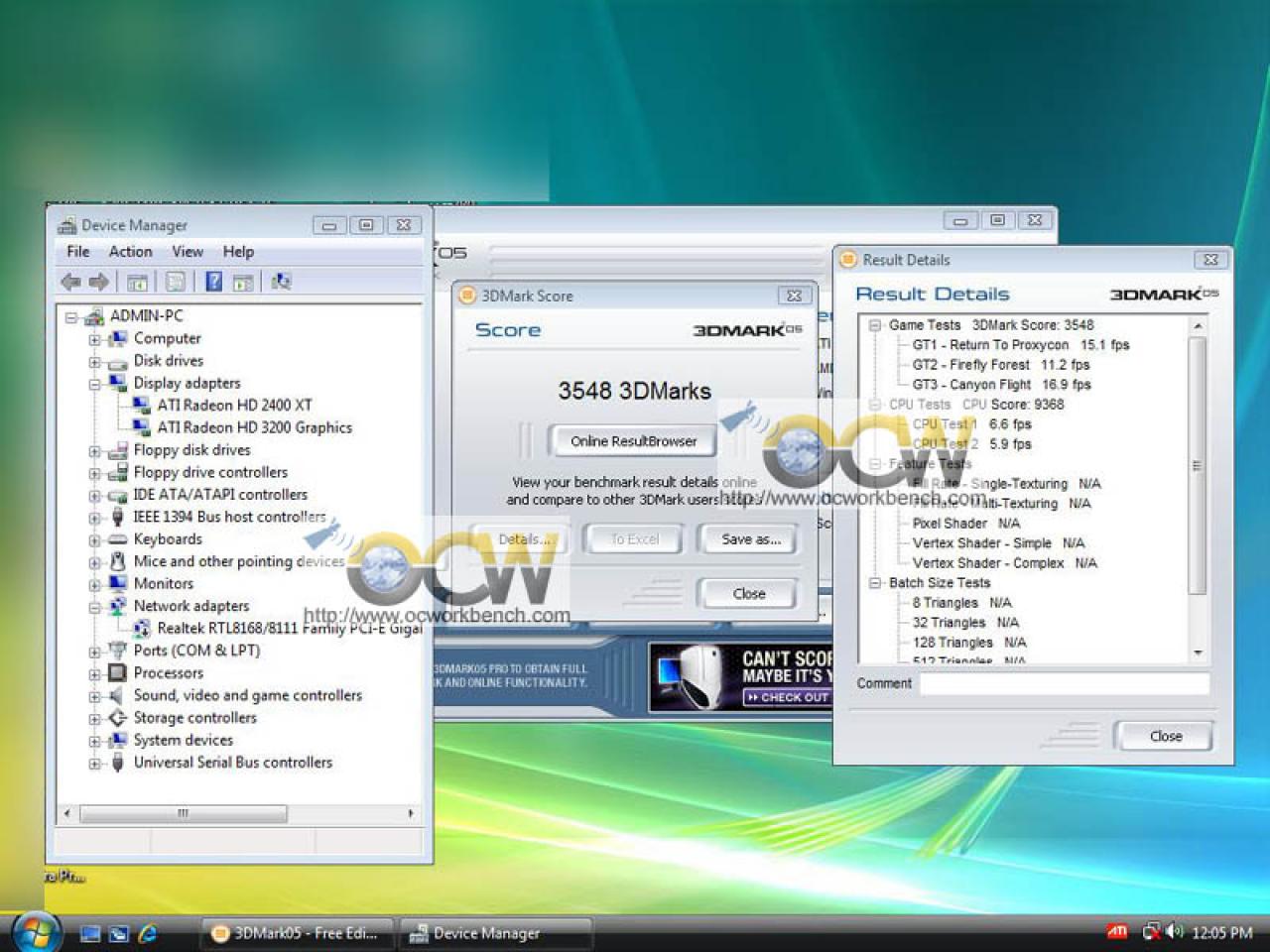1270x952 pixels.
Task: Select the ATI Radeon HD 2400 XT device
Action: (234, 405)
